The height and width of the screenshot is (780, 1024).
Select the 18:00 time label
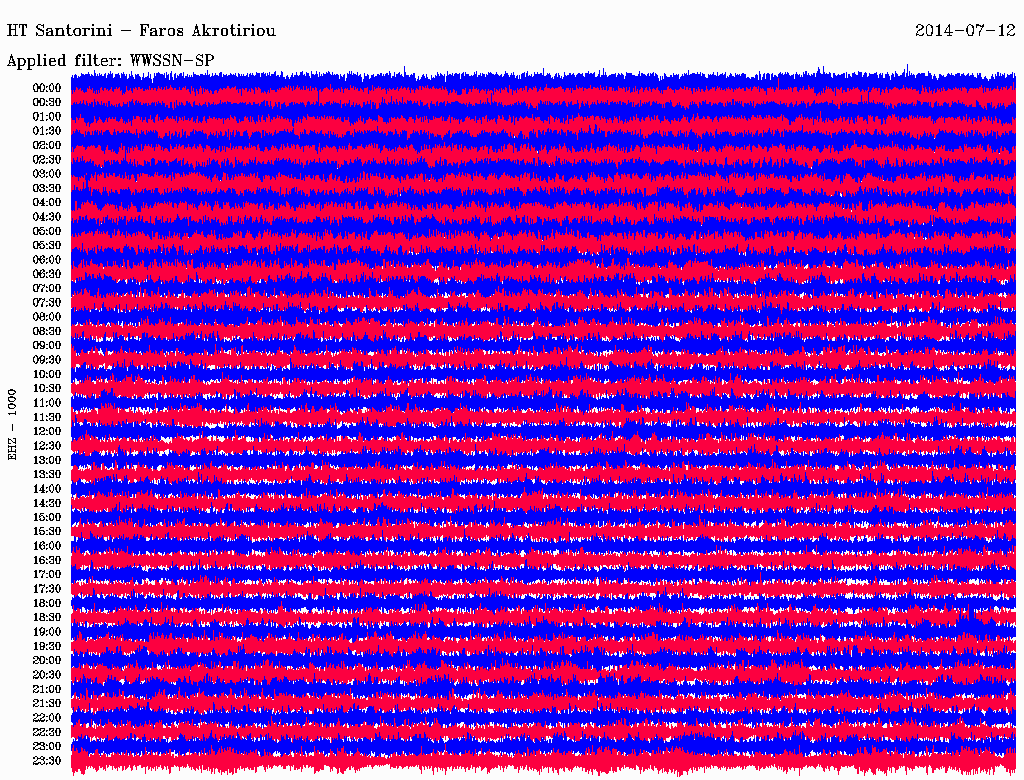(x=47, y=603)
